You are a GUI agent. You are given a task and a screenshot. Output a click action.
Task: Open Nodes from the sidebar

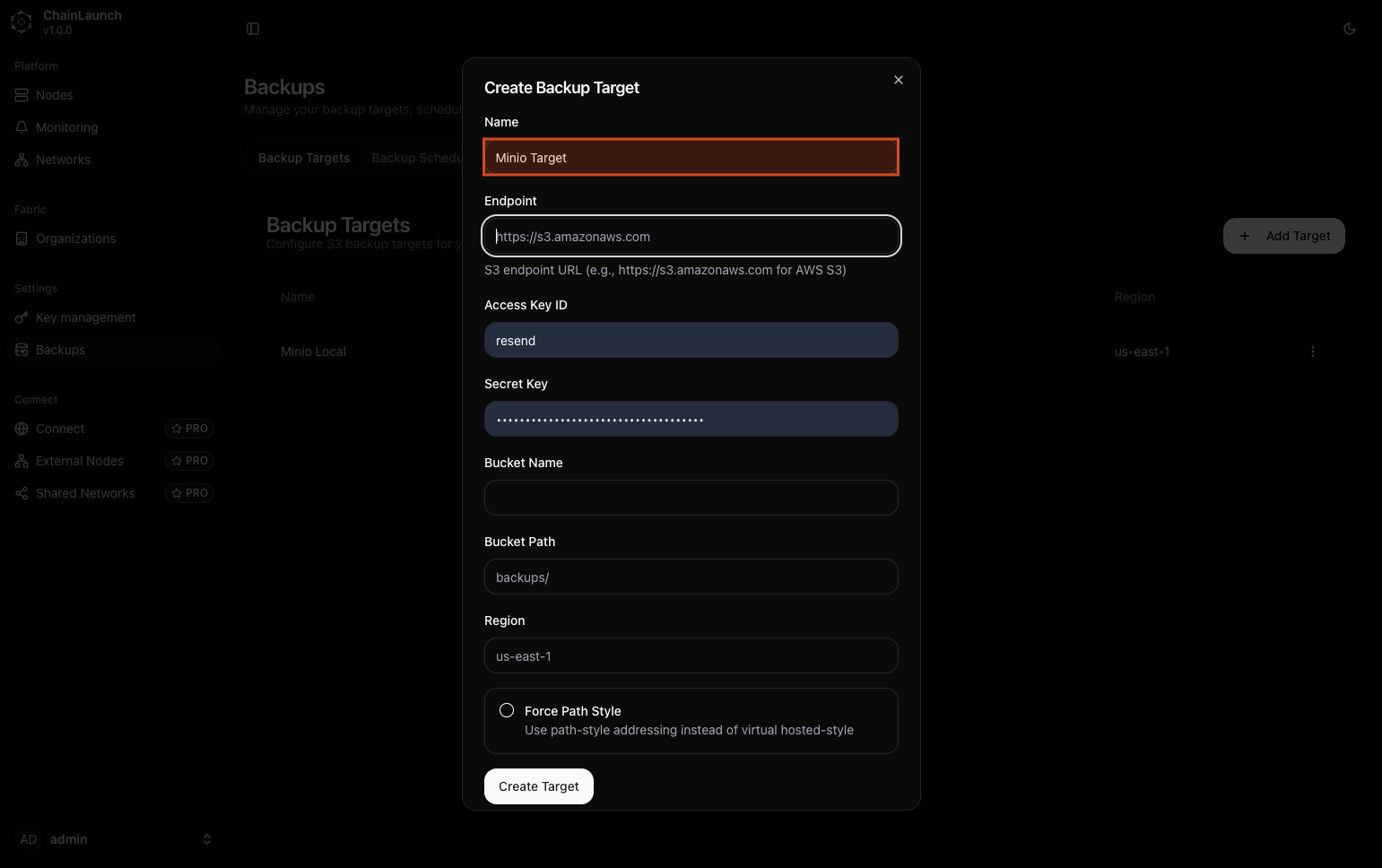[54, 95]
